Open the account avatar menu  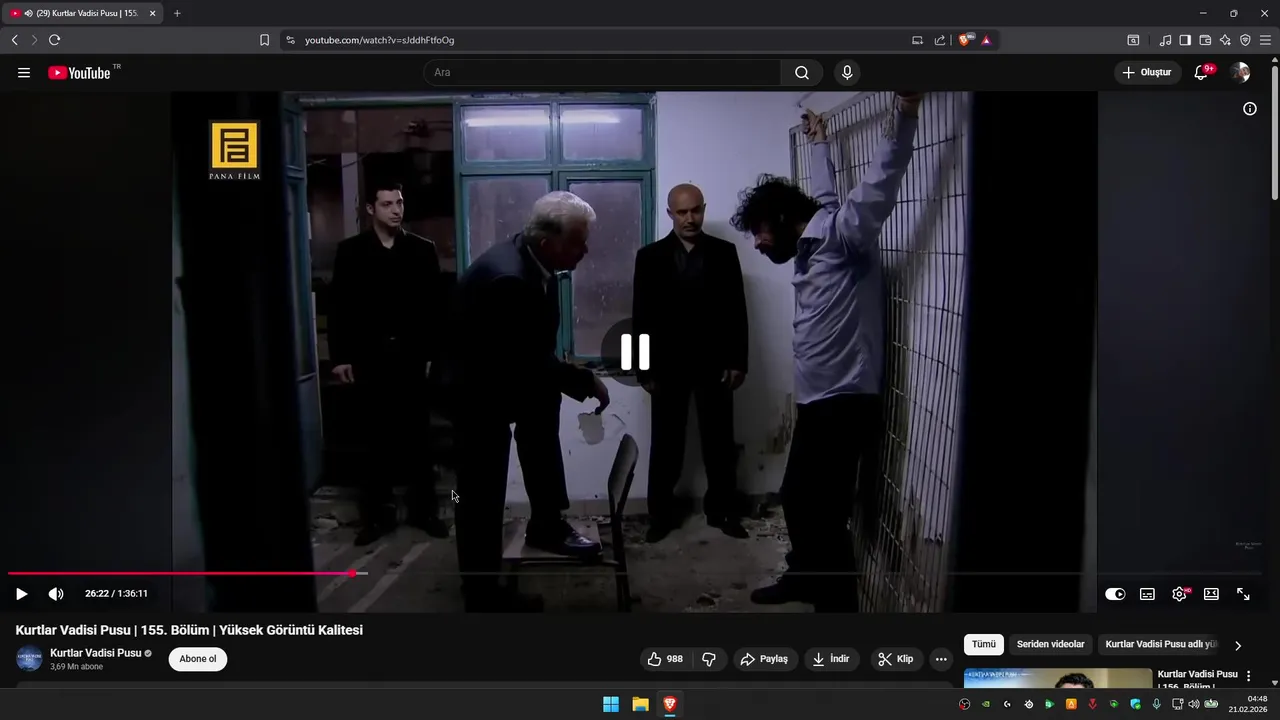pos(1240,73)
